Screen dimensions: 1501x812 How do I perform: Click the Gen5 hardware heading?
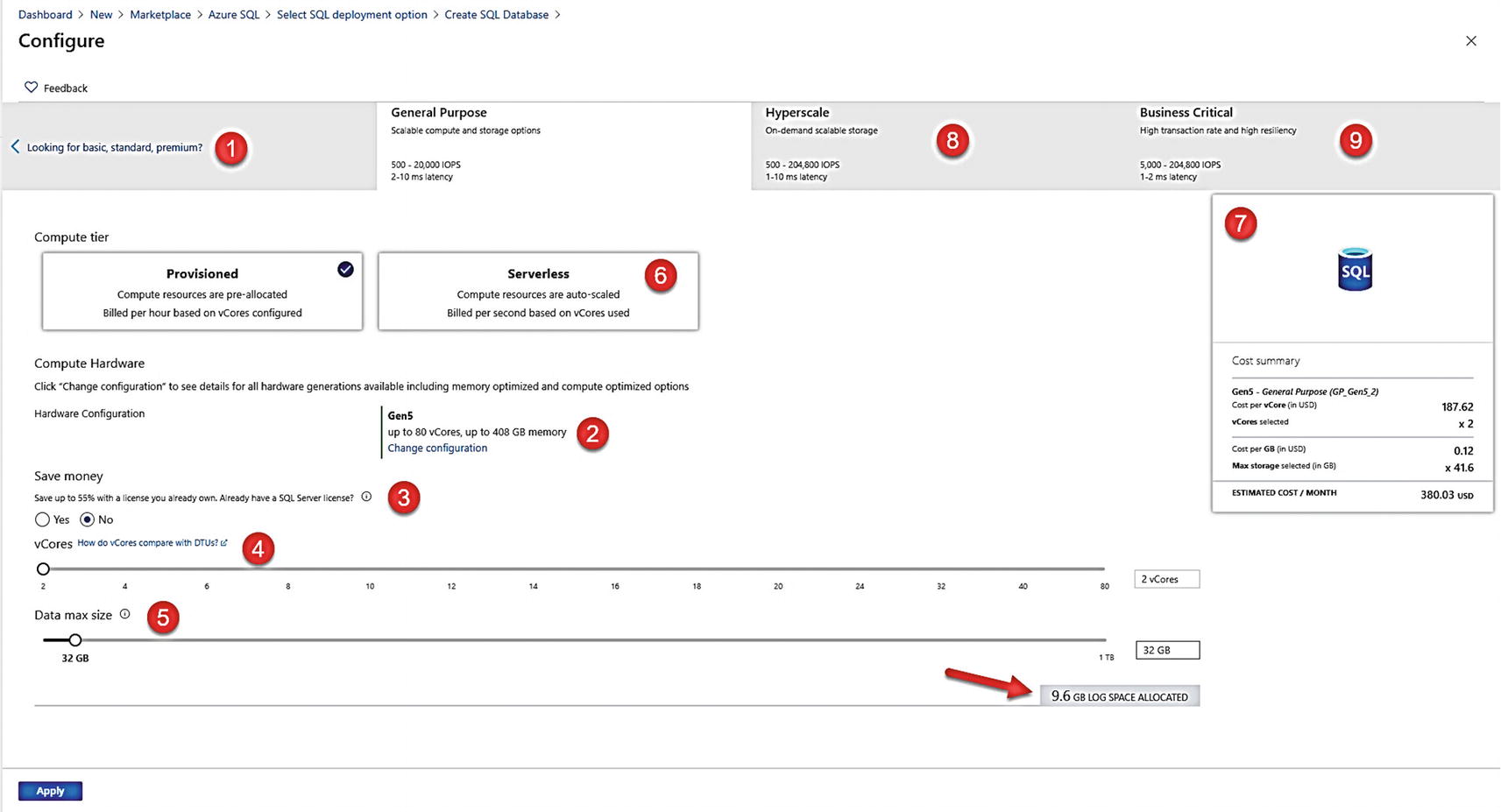pos(400,416)
